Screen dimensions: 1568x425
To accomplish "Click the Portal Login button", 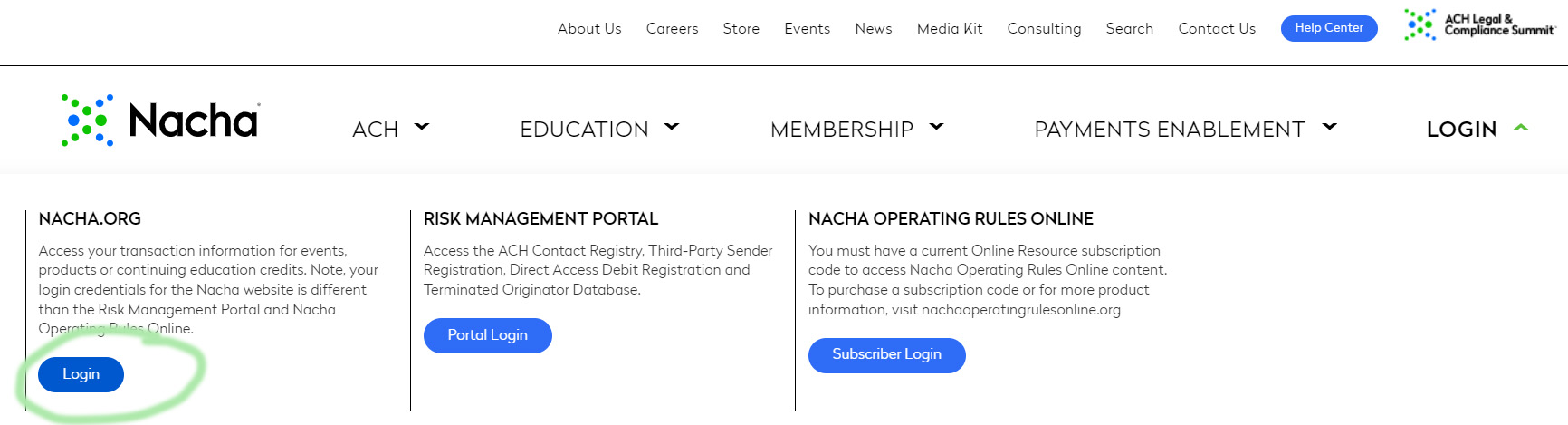I will [488, 335].
